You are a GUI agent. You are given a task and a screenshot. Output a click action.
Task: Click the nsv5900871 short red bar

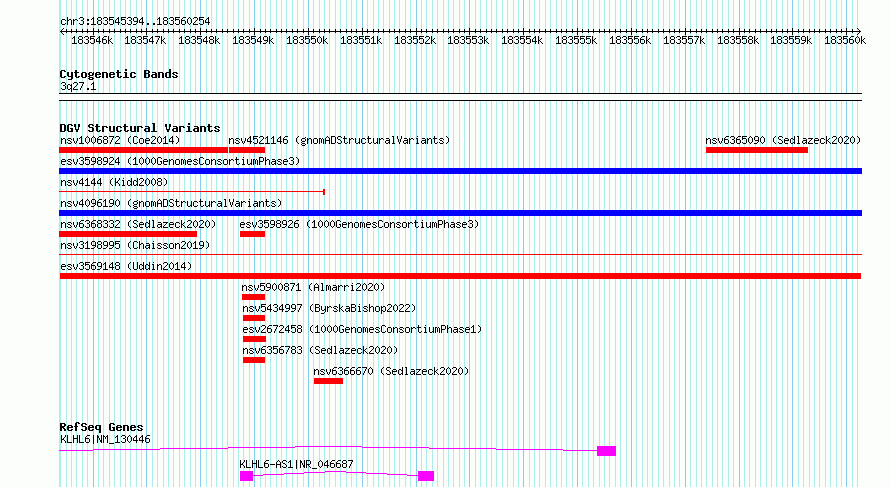click(x=253, y=297)
